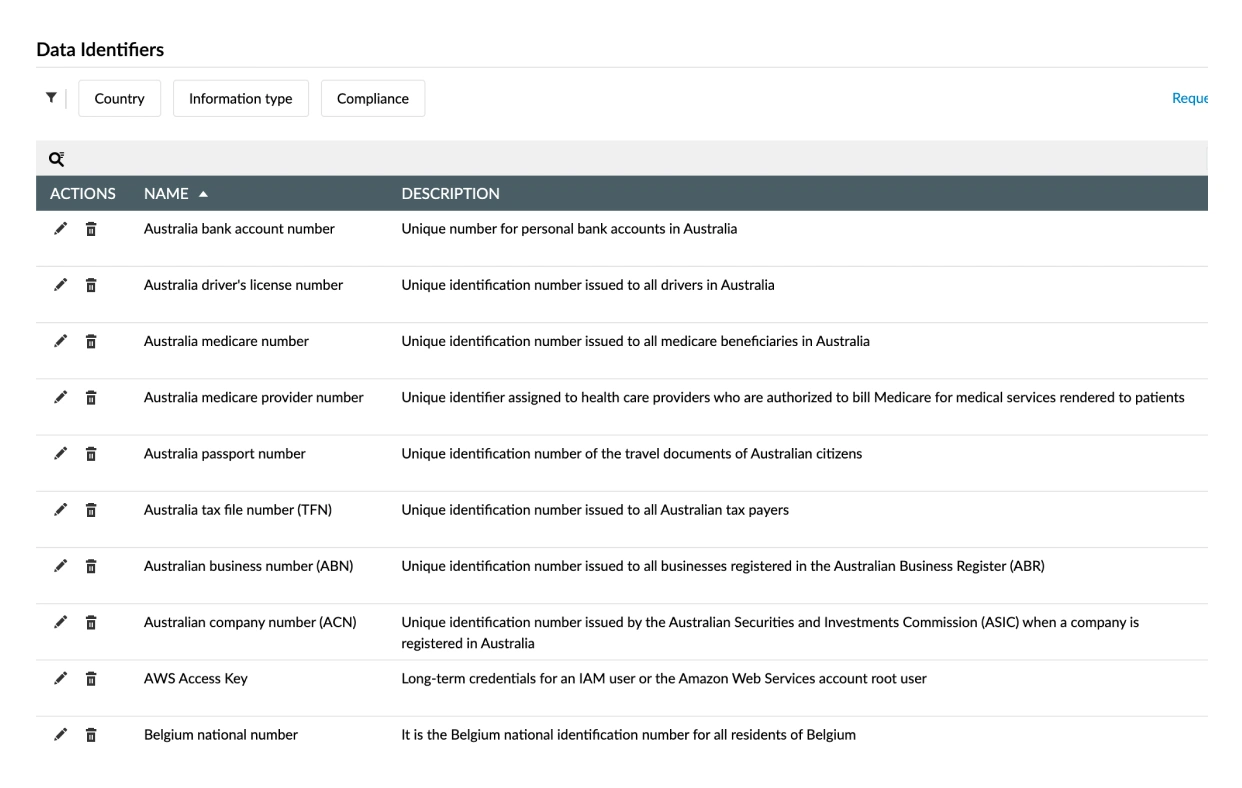The image size is (1242, 788).
Task: Delete Australian company number (ACN)
Action: point(90,622)
